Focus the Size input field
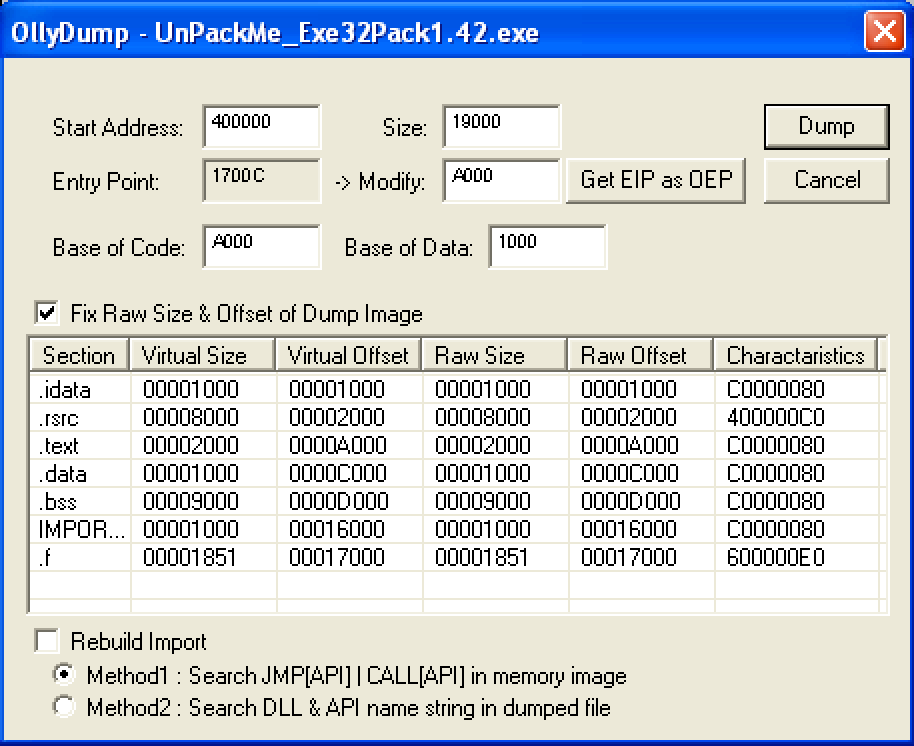 pos(501,126)
